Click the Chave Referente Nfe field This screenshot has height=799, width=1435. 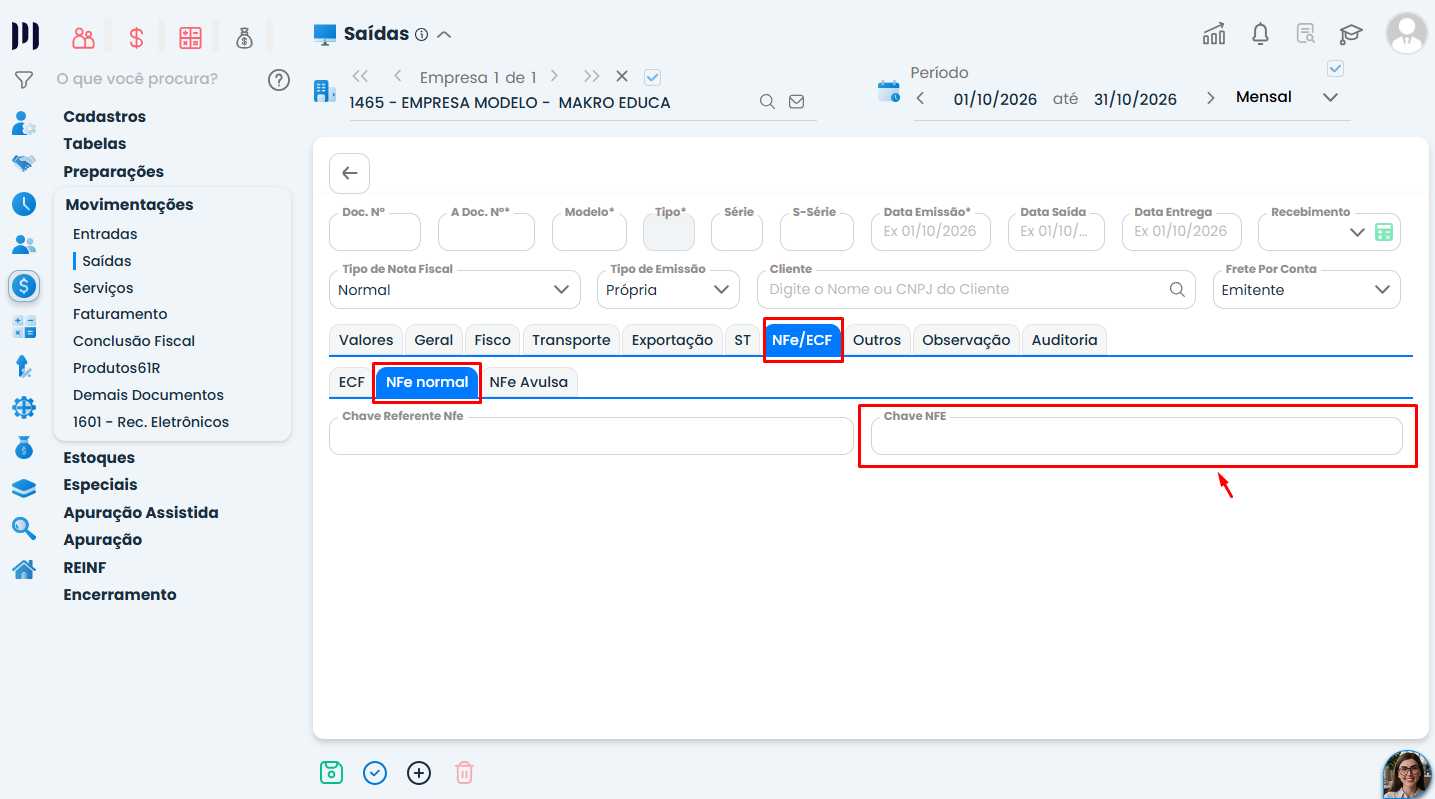(x=591, y=436)
